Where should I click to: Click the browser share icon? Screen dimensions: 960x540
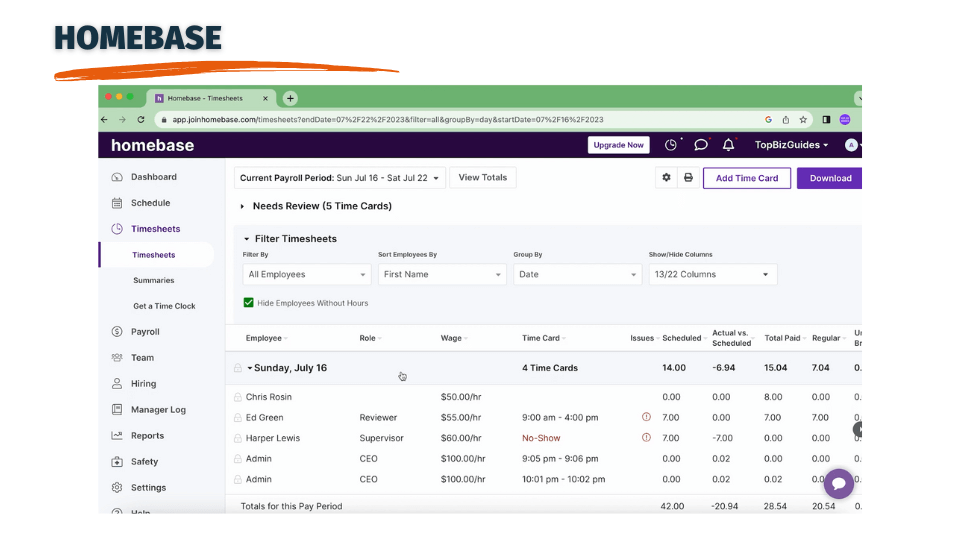pyautogui.click(x=786, y=120)
